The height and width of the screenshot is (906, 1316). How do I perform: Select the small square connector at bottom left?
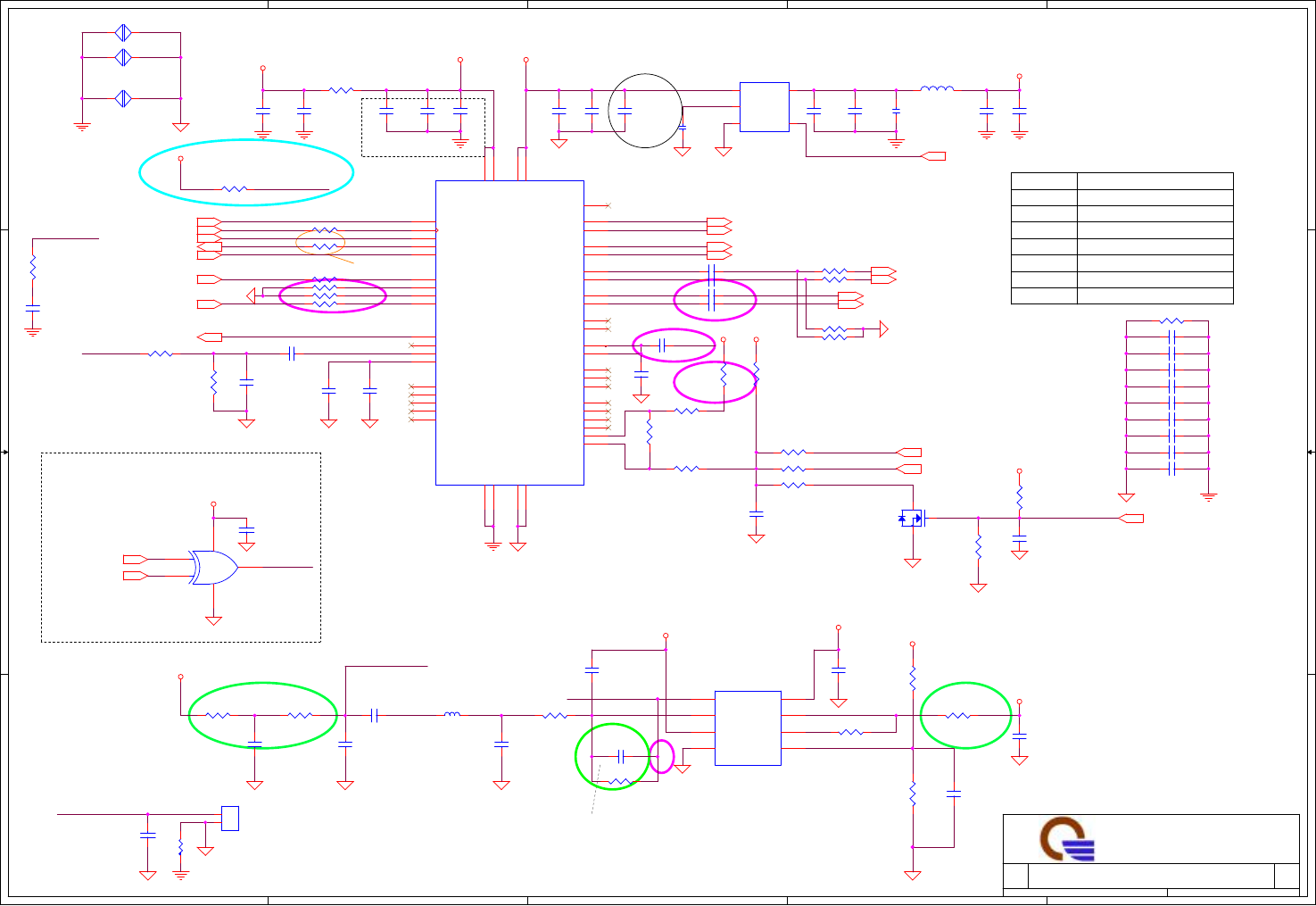tap(229, 819)
